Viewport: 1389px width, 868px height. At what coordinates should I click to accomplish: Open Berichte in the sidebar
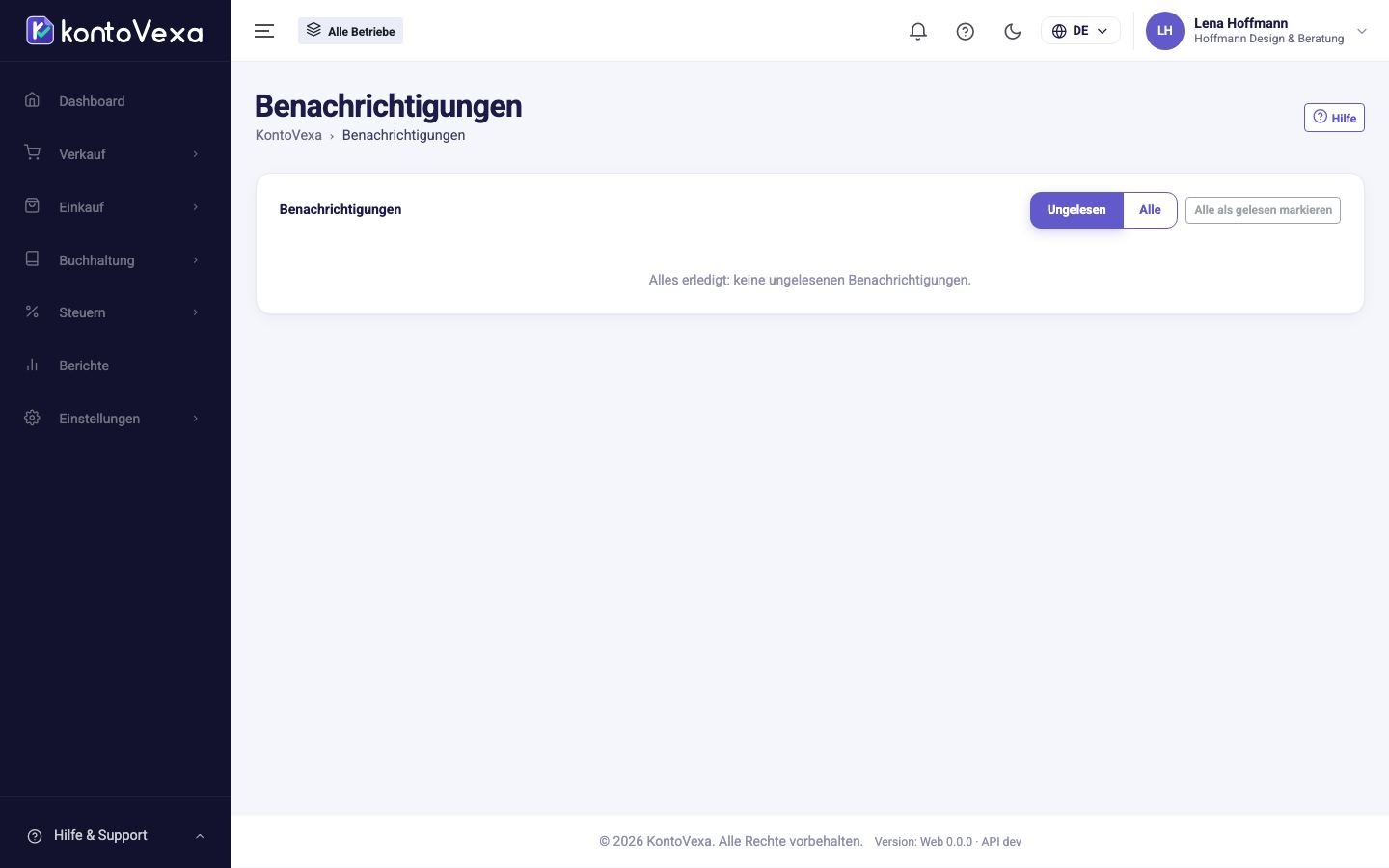84,366
